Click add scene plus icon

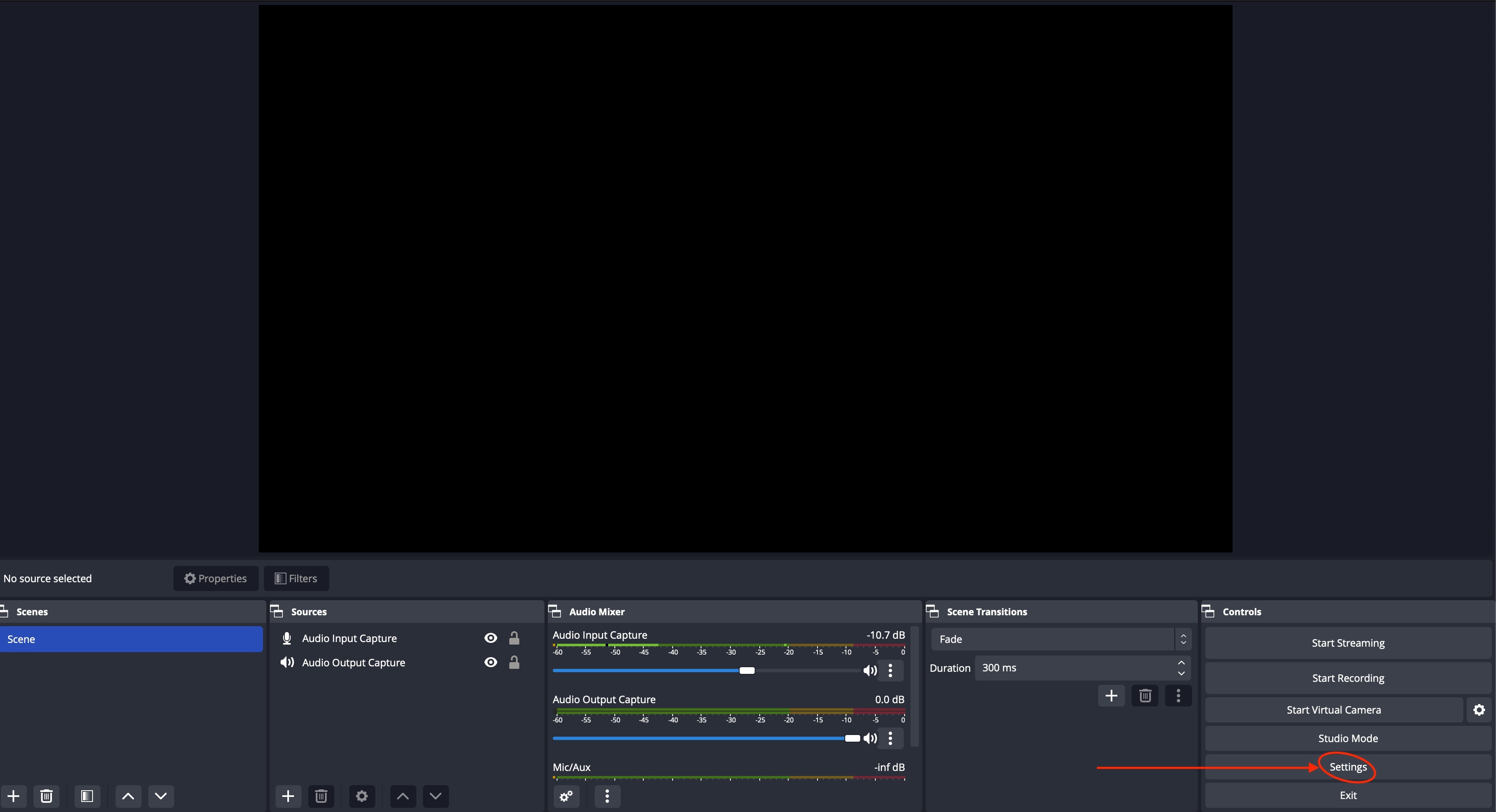(x=13, y=796)
